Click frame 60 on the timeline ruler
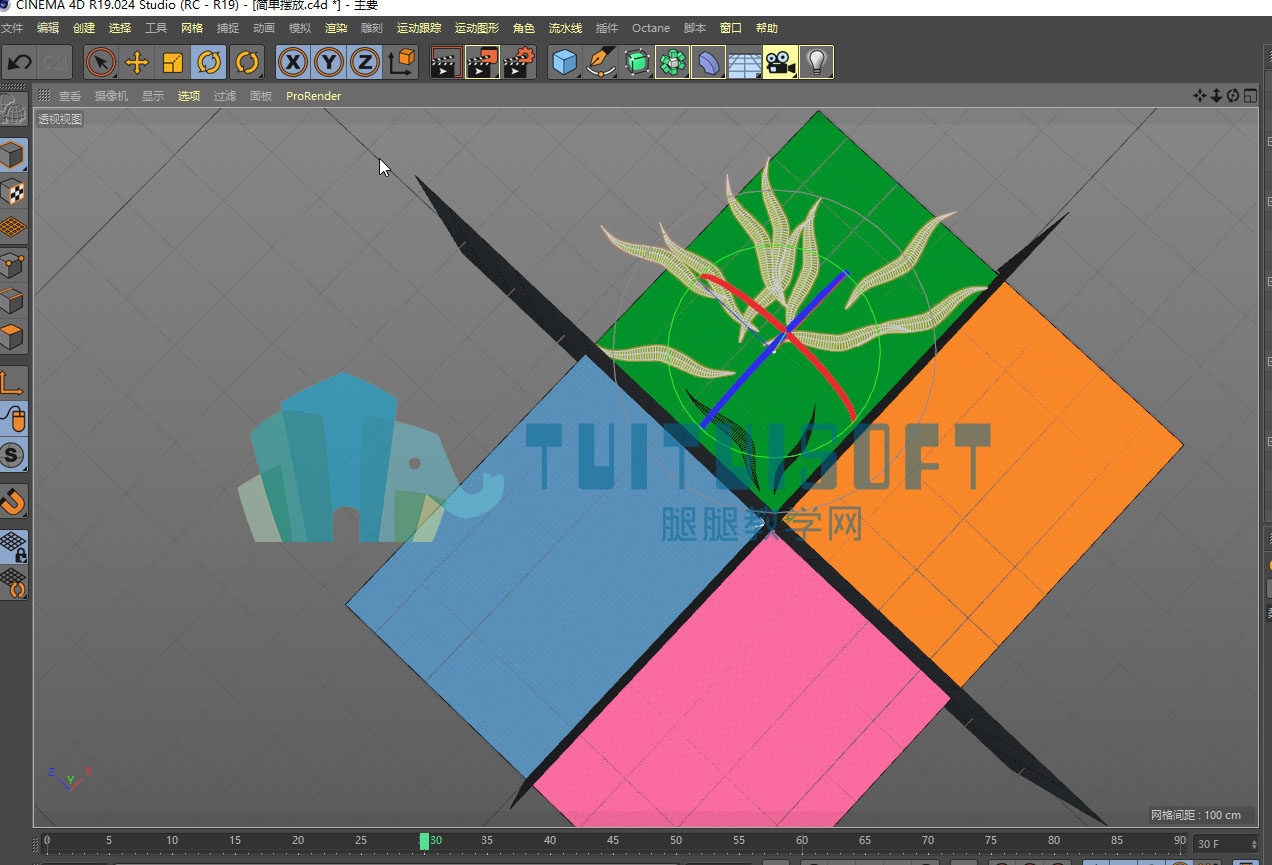Image resolution: width=1272 pixels, height=865 pixels. 802,842
